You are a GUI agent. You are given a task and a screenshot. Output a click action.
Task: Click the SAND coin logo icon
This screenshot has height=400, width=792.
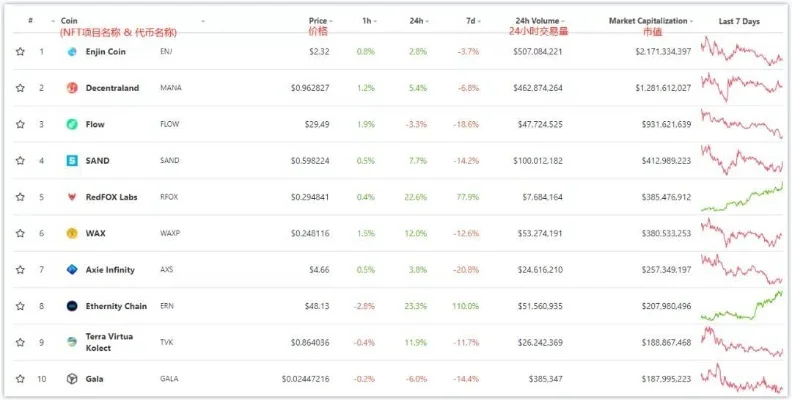tap(72, 160)
